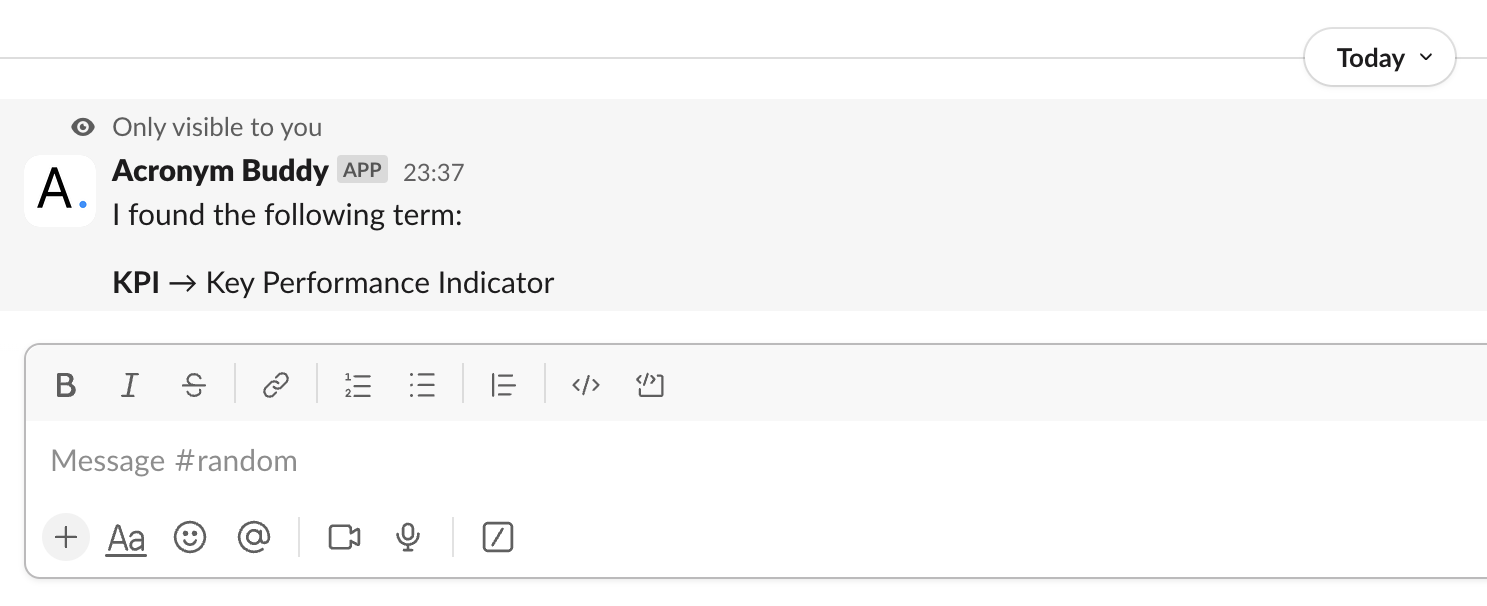Insert a code block
The height and width of the screenshot is (606, 1487).
(650, 385)
